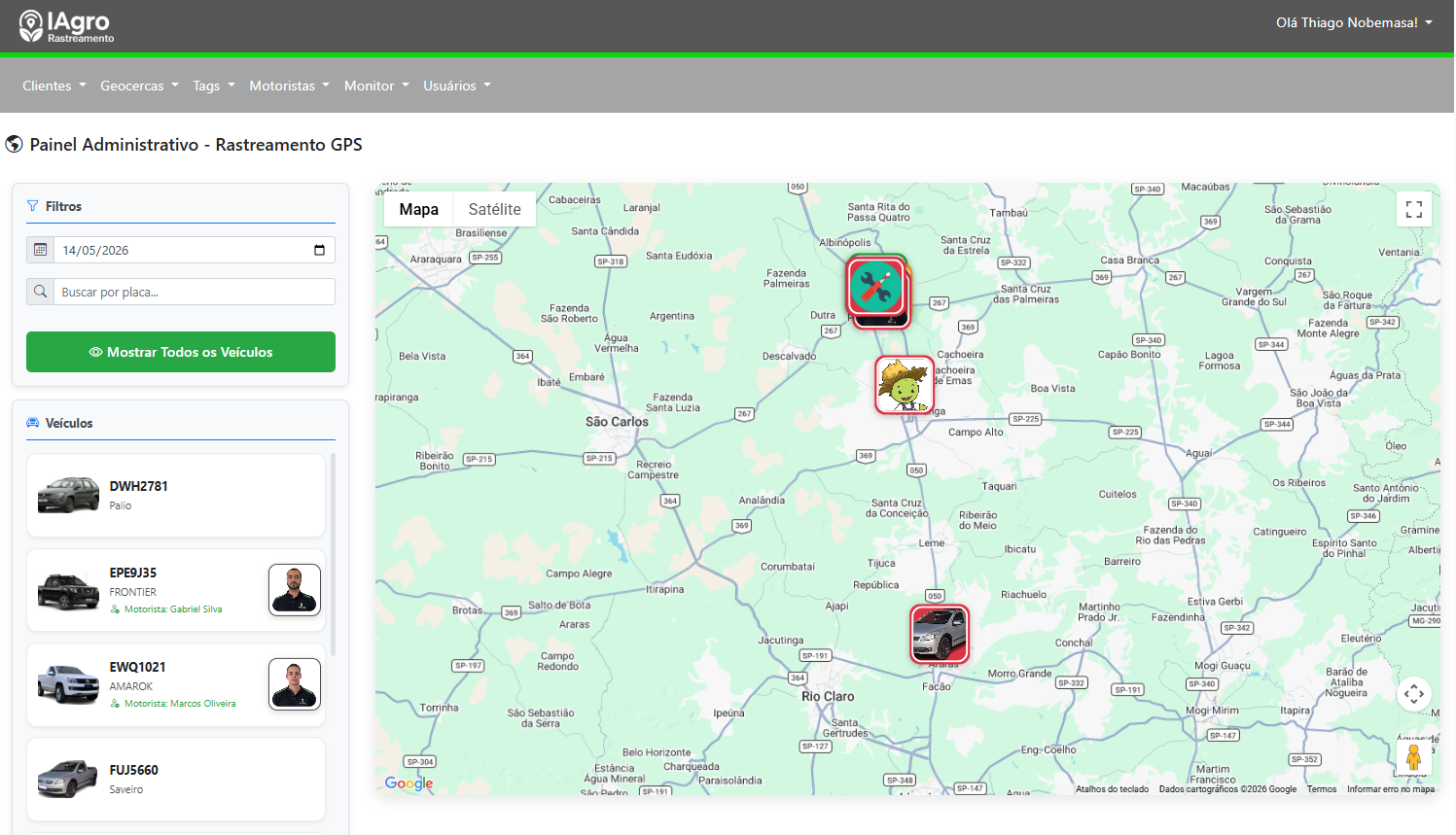Click the Google logo on map
The width and height of the screenshot is (1456, 835).
pos(408,783)
